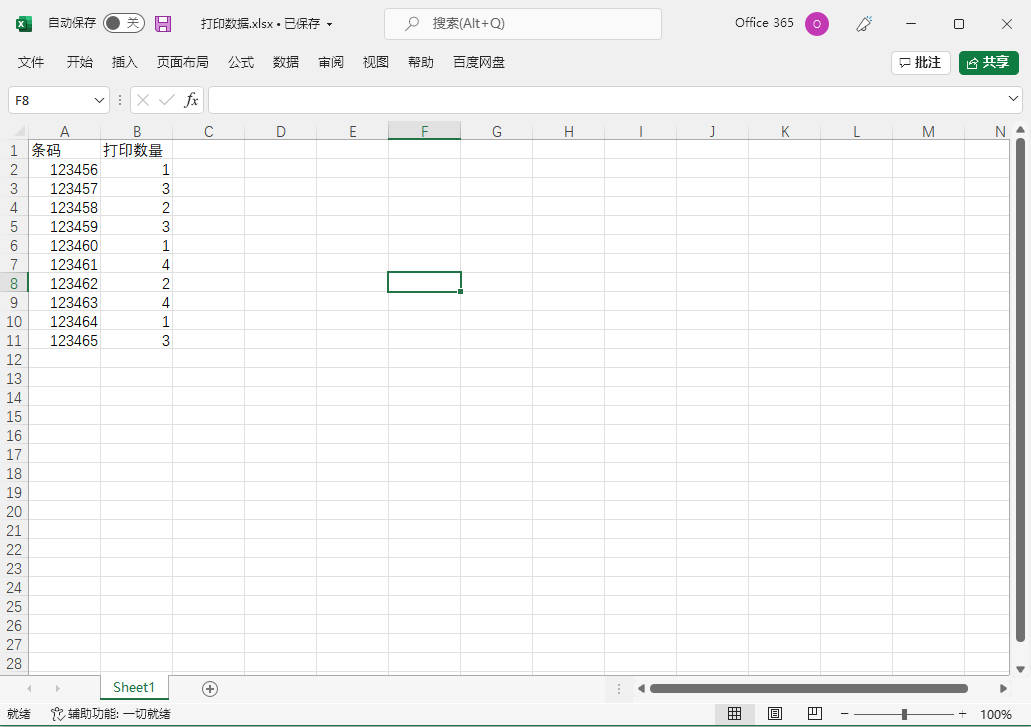Click the 批注 comments button
Image resolution: width=1031 pixels, height=727 pixels.
tap(920, 62)
